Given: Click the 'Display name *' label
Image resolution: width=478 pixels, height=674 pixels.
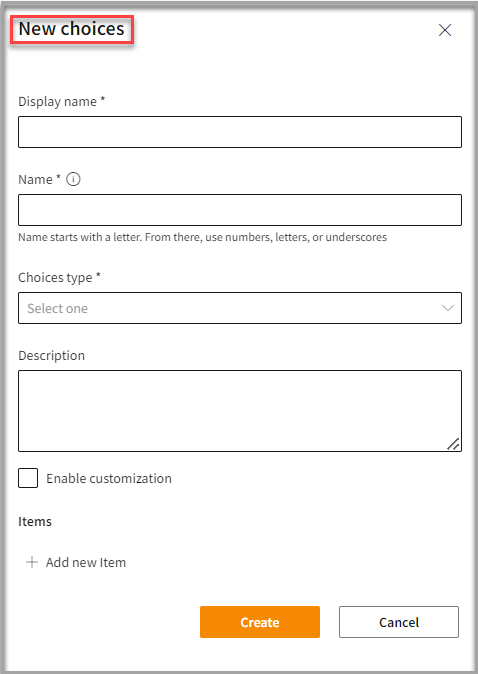Looking at the screenshot, I should [61, 101].
